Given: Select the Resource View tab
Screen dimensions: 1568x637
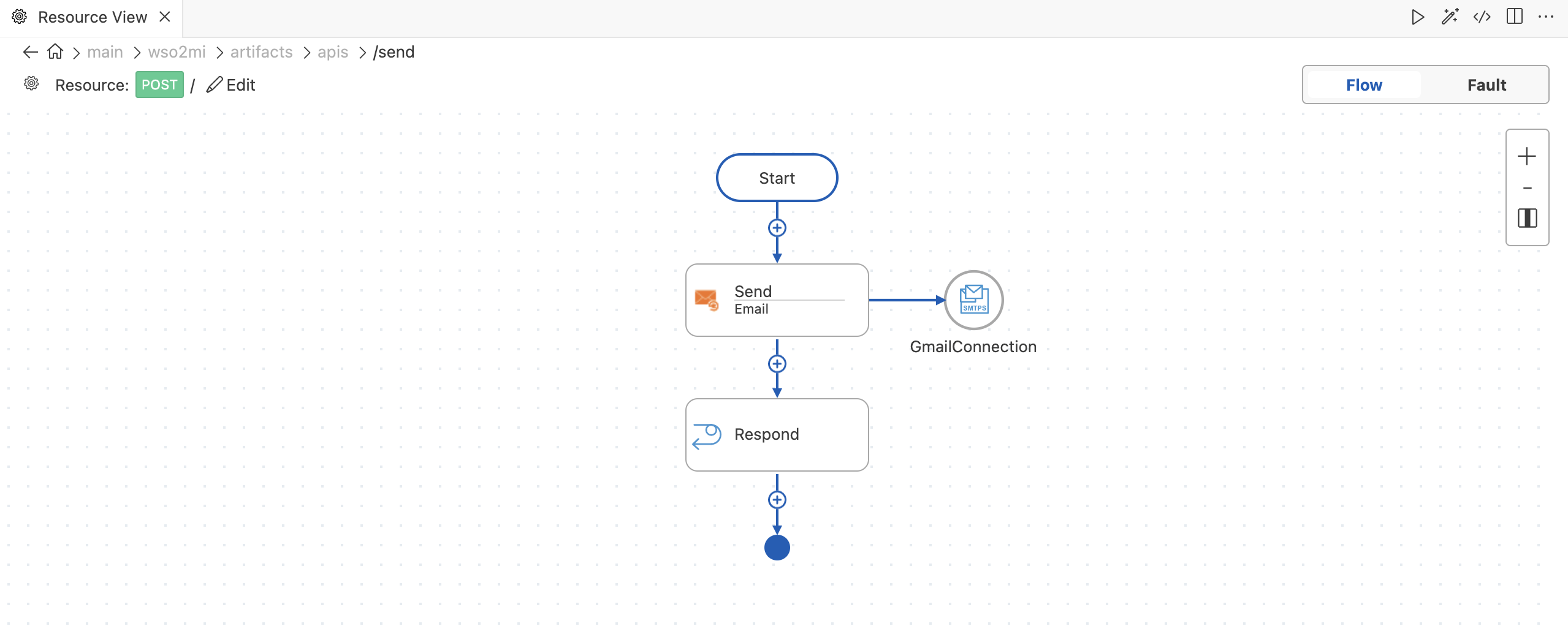Looking at the screenshot, I should 91,17.
